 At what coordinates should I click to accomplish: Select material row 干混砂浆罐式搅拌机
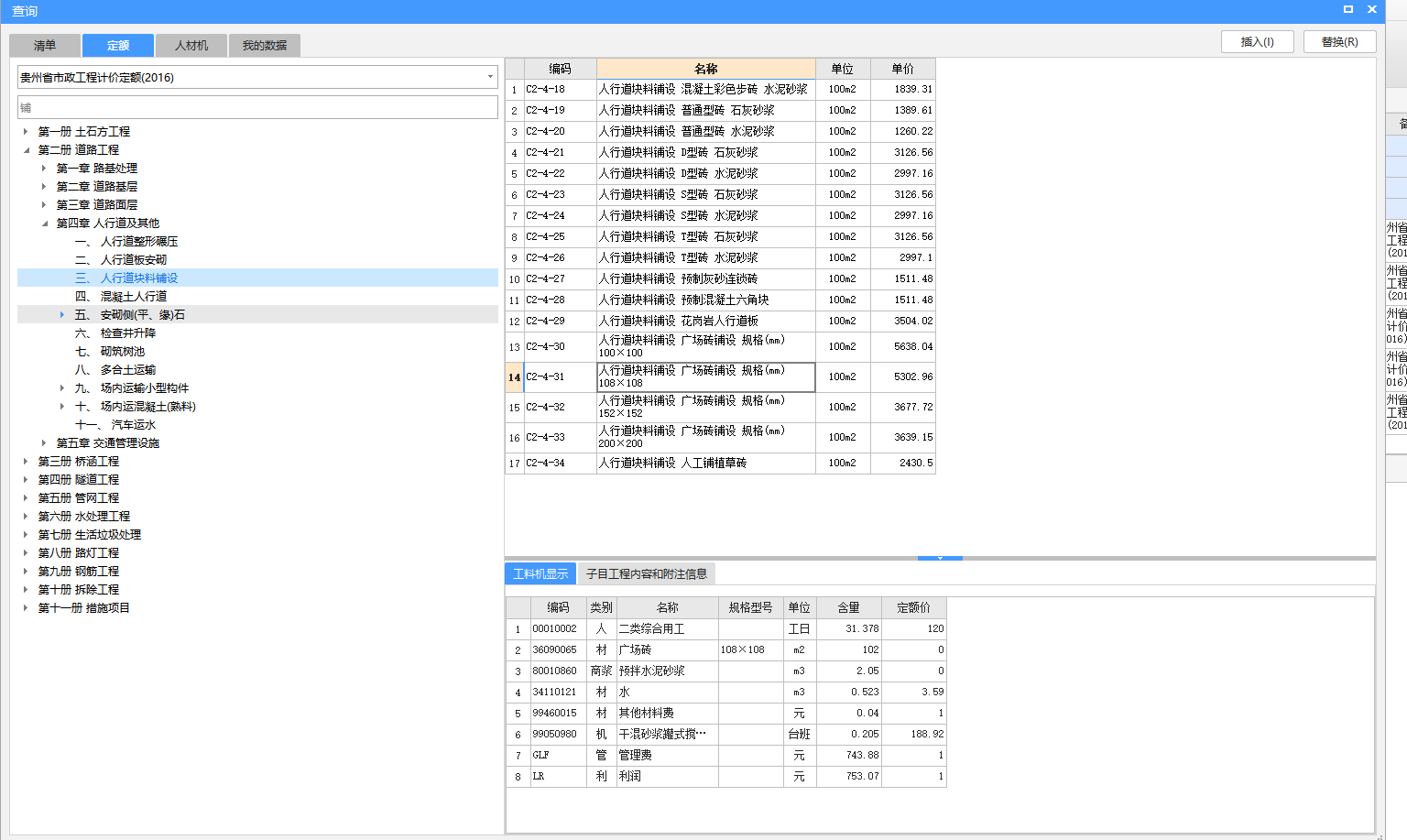pyautogui.click(x=725, y=734)
